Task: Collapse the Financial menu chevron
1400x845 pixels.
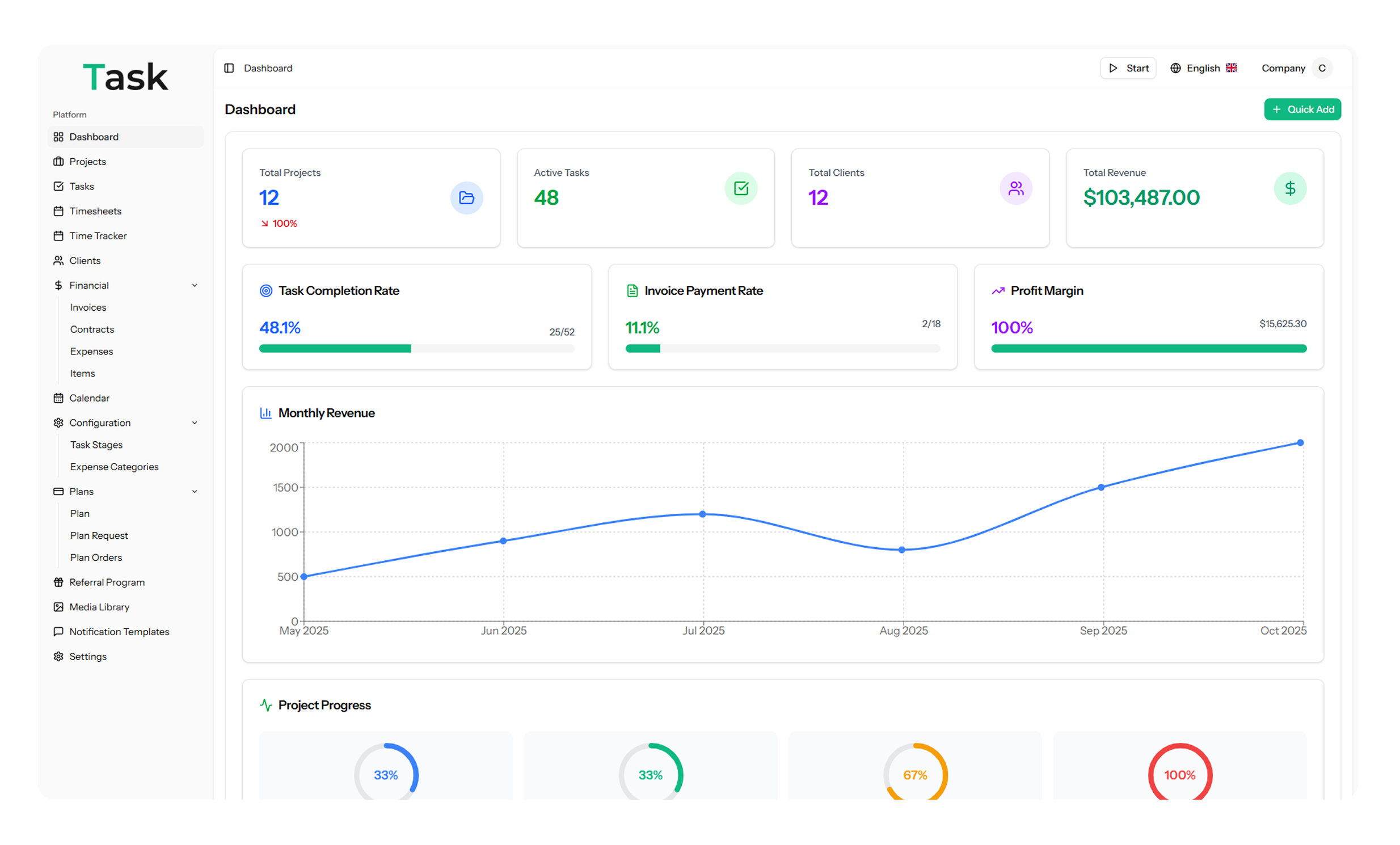Action: (x=195, y=285)
